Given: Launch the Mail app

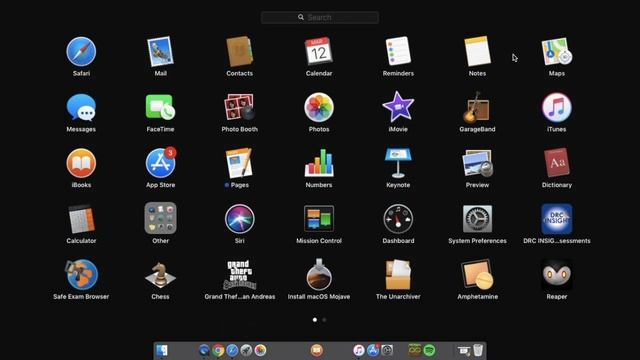Looking at the screenshot, I should pyautogui.click(x=160, y=52).
